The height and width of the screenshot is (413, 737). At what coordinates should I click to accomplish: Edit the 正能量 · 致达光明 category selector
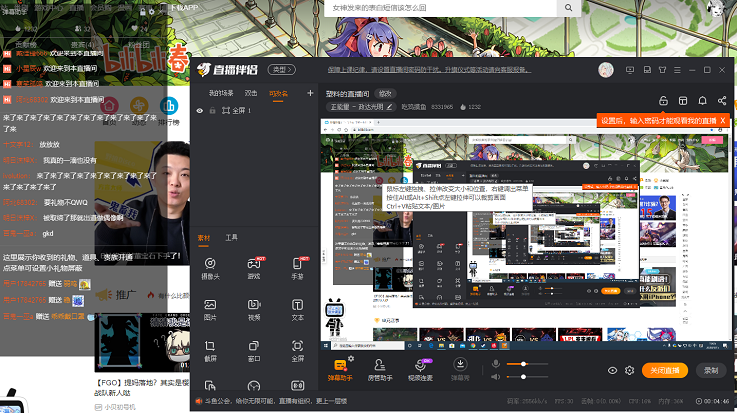click(x=358, y=106)
